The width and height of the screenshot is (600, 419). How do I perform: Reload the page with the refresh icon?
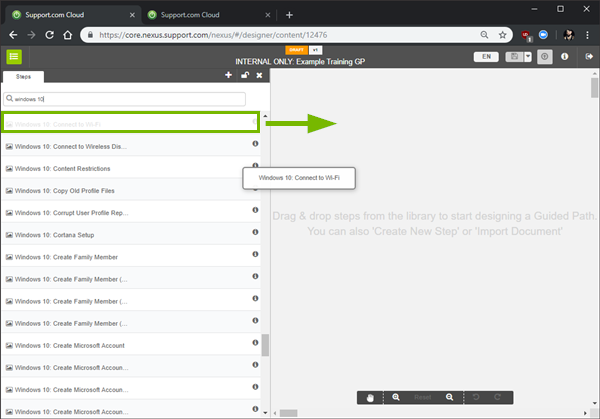49,35
